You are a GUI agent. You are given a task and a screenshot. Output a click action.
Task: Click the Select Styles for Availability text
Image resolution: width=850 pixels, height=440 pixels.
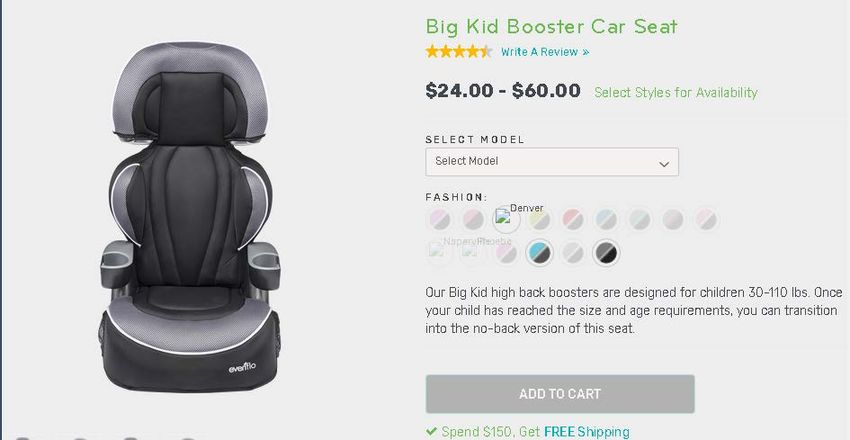click(x=675, y=93)
